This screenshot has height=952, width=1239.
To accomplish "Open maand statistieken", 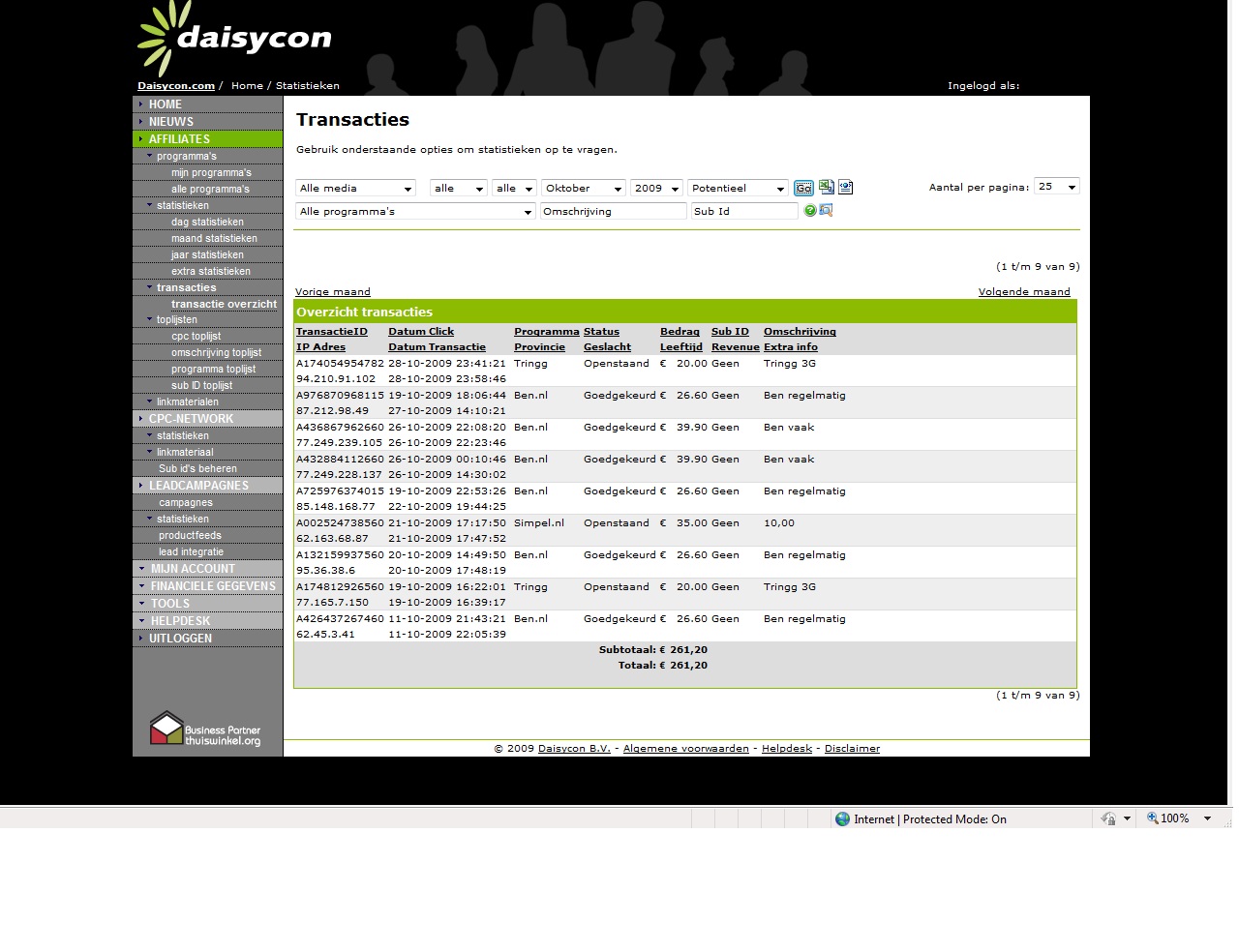I will (214, 239).
